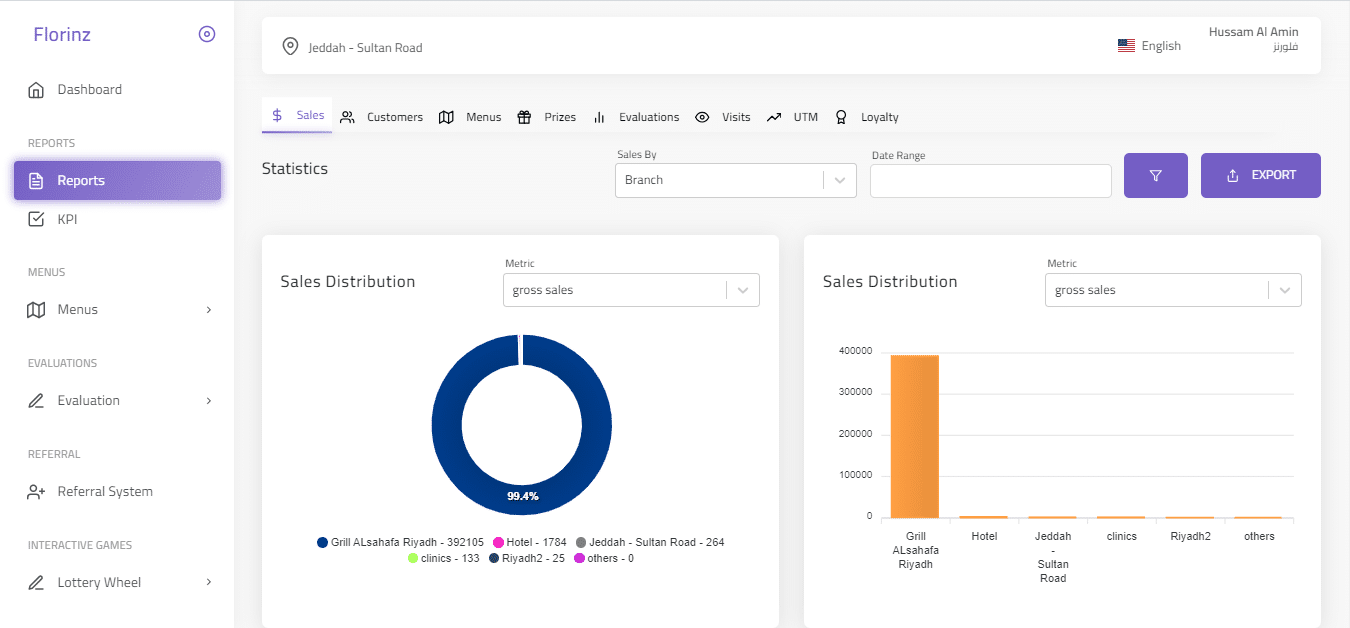Viewport: 1350px width, 628px height.
Task: Click the Loyalty award icon
Action: pyautogui.click(x=841, y=117)
